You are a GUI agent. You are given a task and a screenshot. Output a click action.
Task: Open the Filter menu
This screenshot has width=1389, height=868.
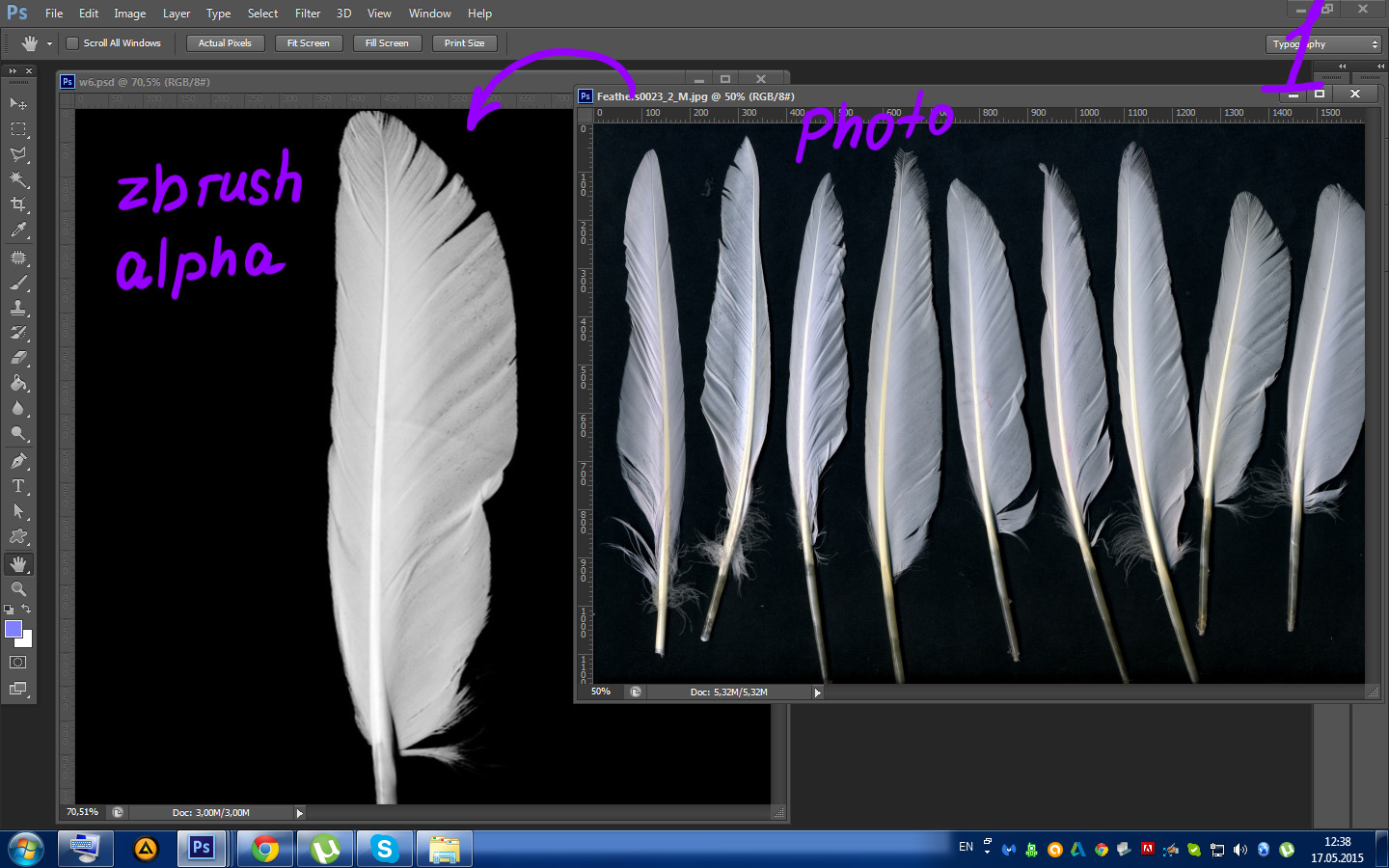click(x=308, y=14)
